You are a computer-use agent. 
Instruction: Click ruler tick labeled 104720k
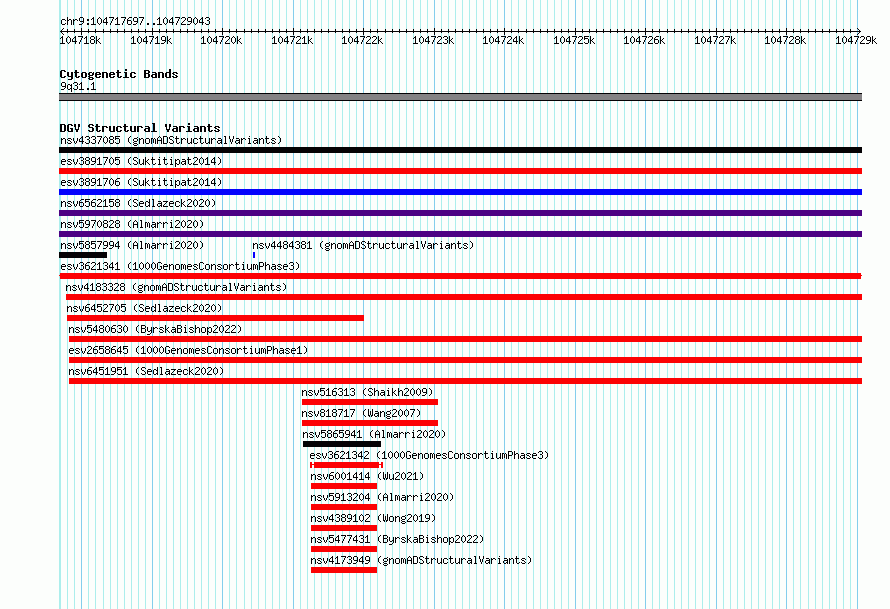[x=221, y=40]
